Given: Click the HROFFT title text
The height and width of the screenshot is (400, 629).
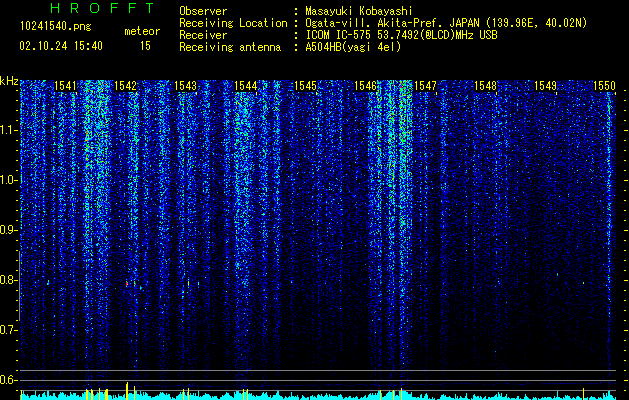Looking at the screenshot, I should point(103,8).
